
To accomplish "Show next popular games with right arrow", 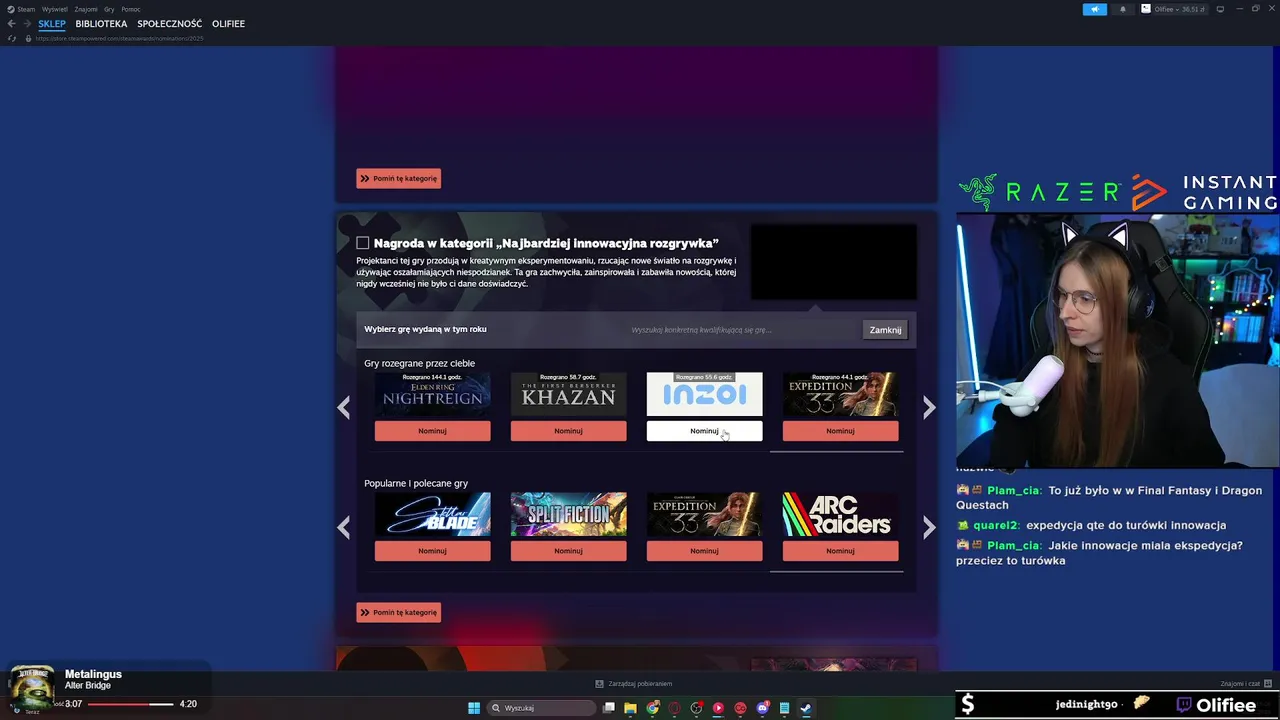I will [x=929, y=527].
